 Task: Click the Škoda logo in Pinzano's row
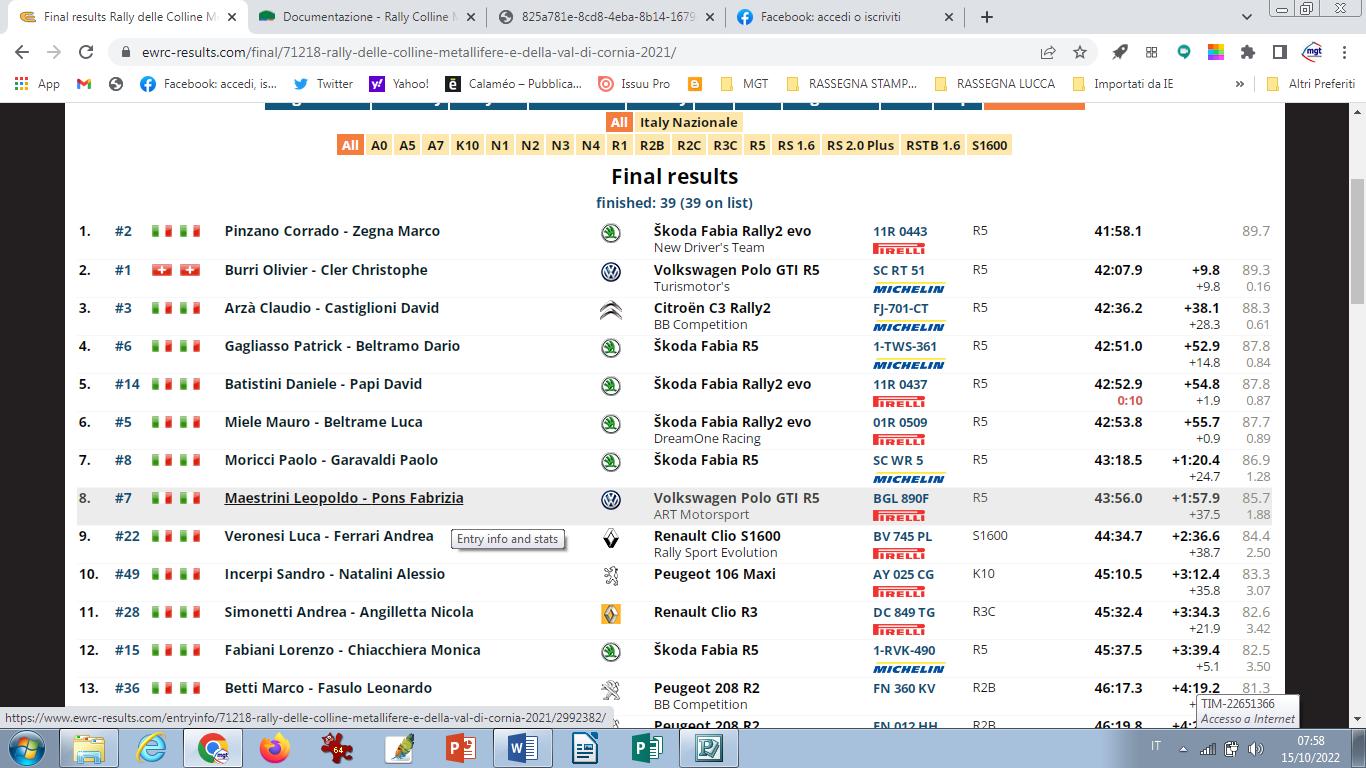(x=610, y=233)
